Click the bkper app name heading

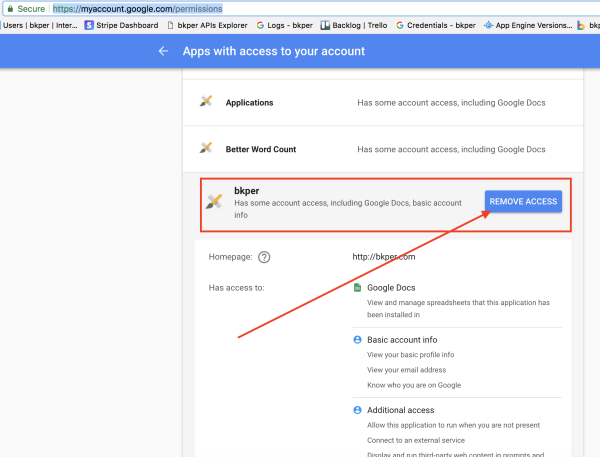[x=246, y=191]
